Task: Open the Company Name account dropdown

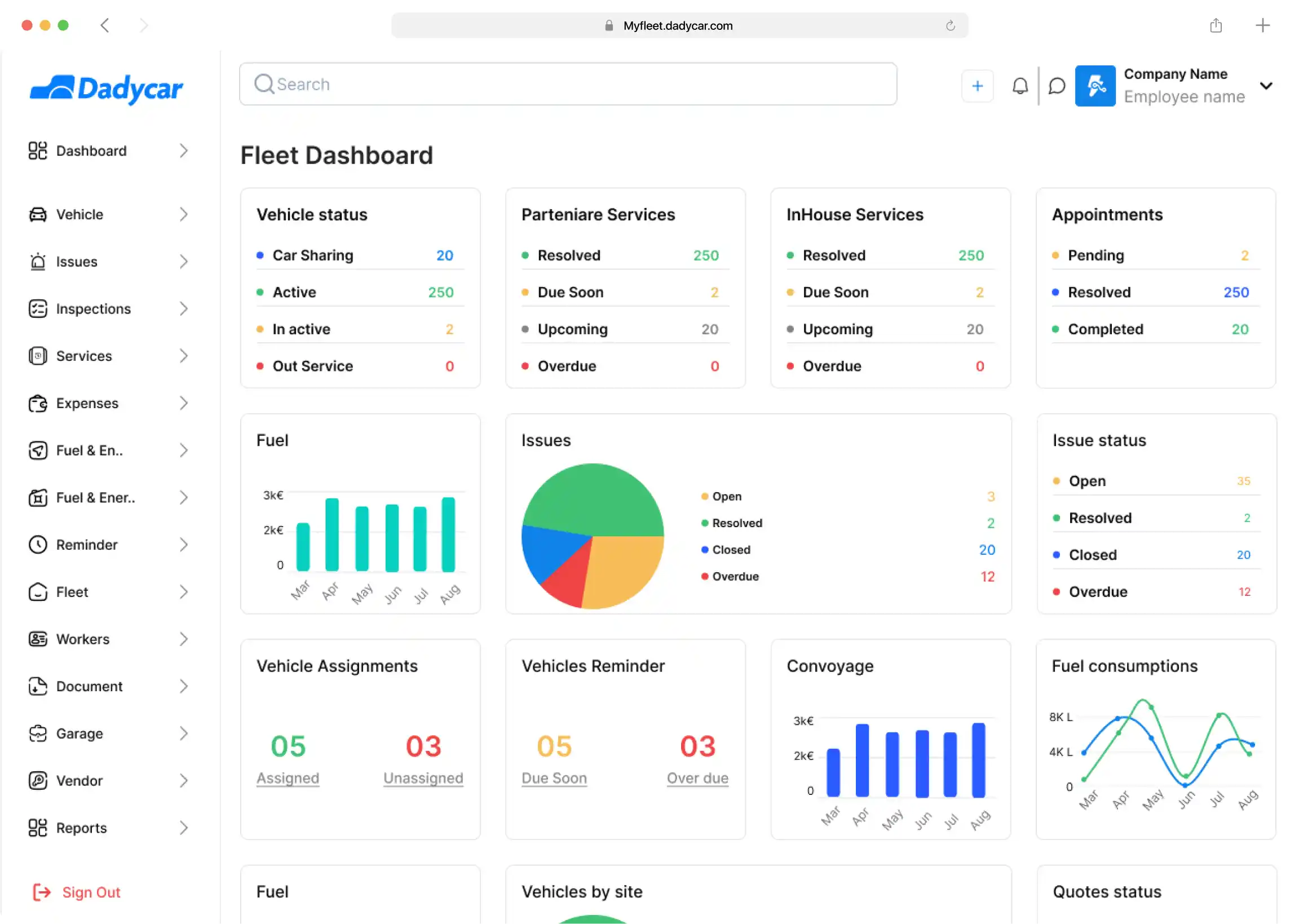Action: tap(1266, 85)
